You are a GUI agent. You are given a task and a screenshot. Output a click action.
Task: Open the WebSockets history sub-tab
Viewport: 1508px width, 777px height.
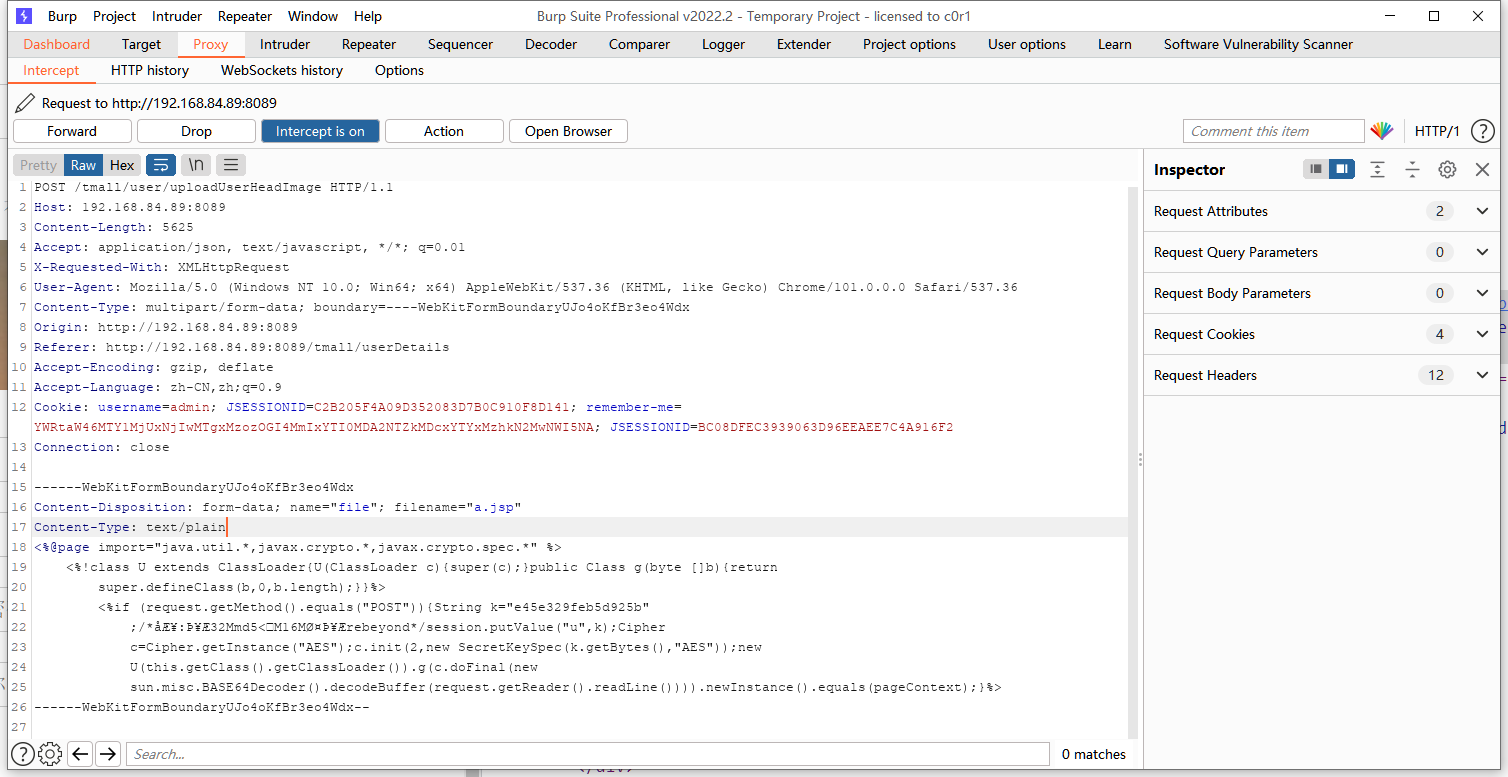(282, 70)
